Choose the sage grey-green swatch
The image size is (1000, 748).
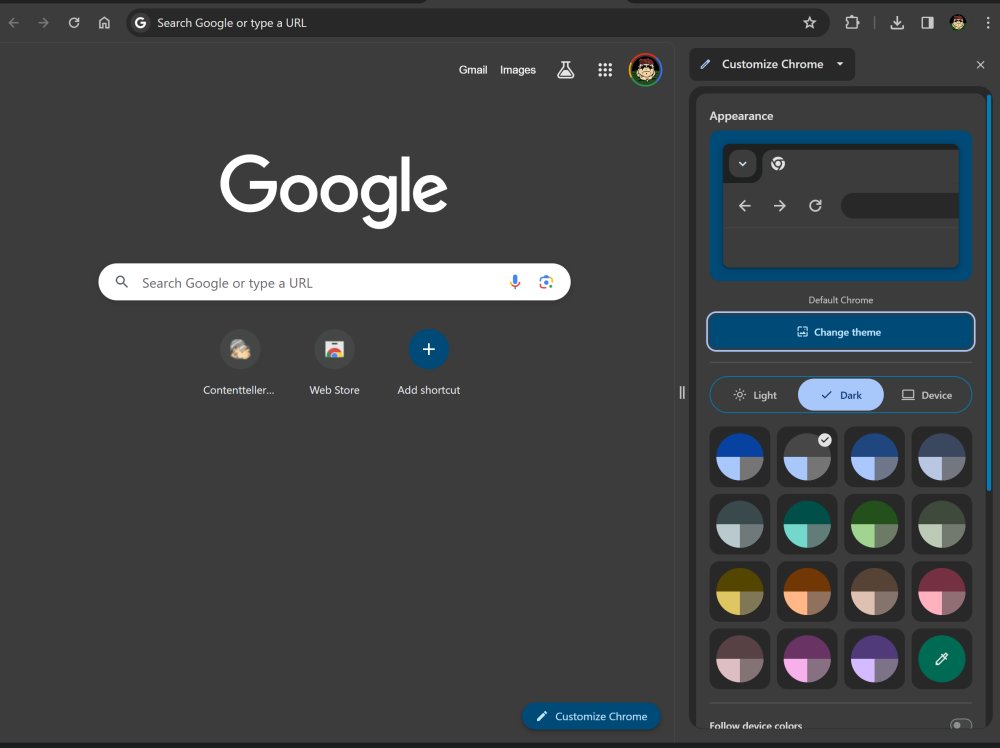(941, 524)
